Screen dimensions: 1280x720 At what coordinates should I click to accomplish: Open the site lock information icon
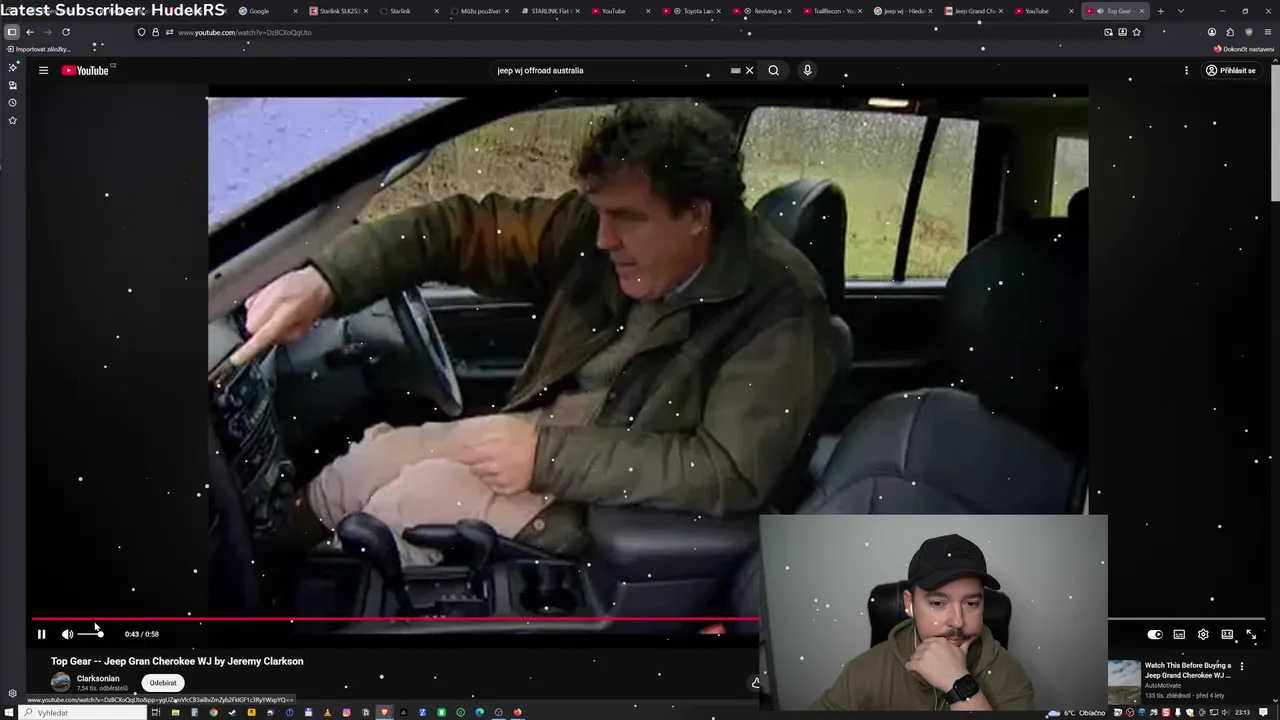click(155, 32)
